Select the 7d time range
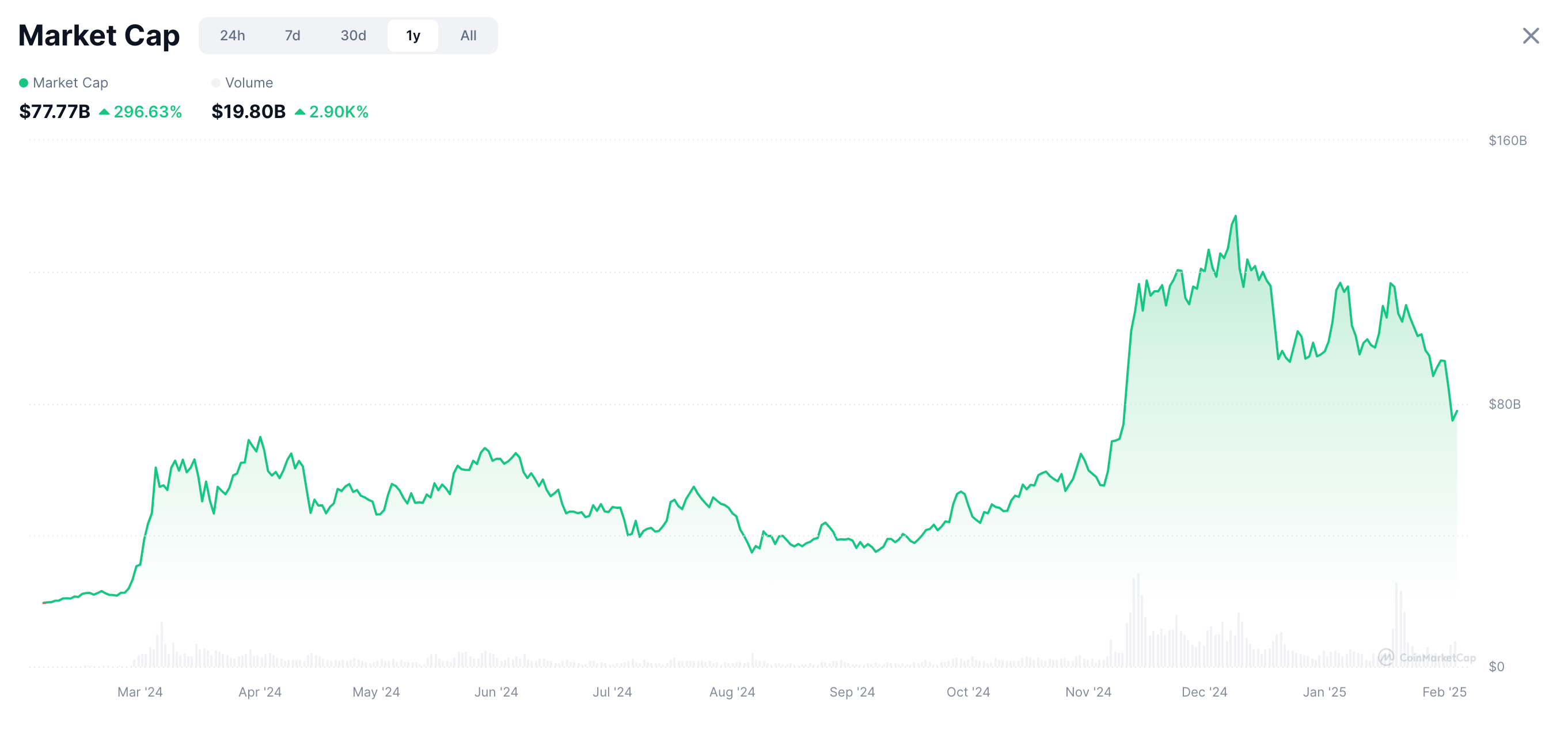Viewport: 1568px width, 738px height. (293, 36)
